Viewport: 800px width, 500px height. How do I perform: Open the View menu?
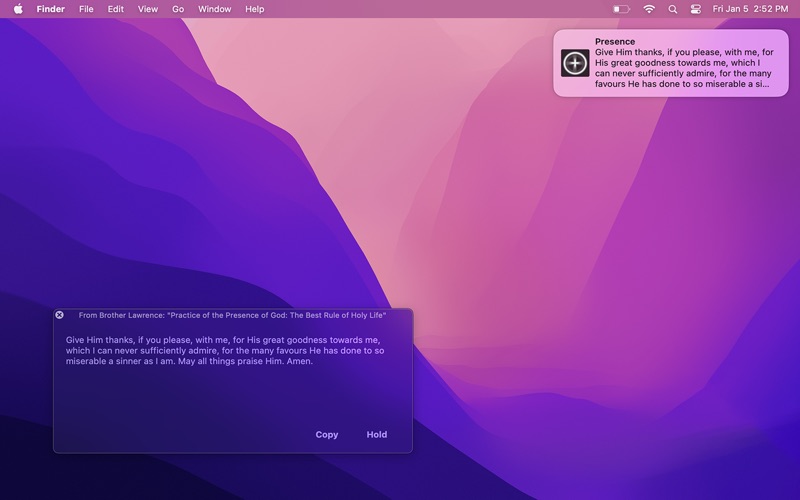[x=147, y=9]
